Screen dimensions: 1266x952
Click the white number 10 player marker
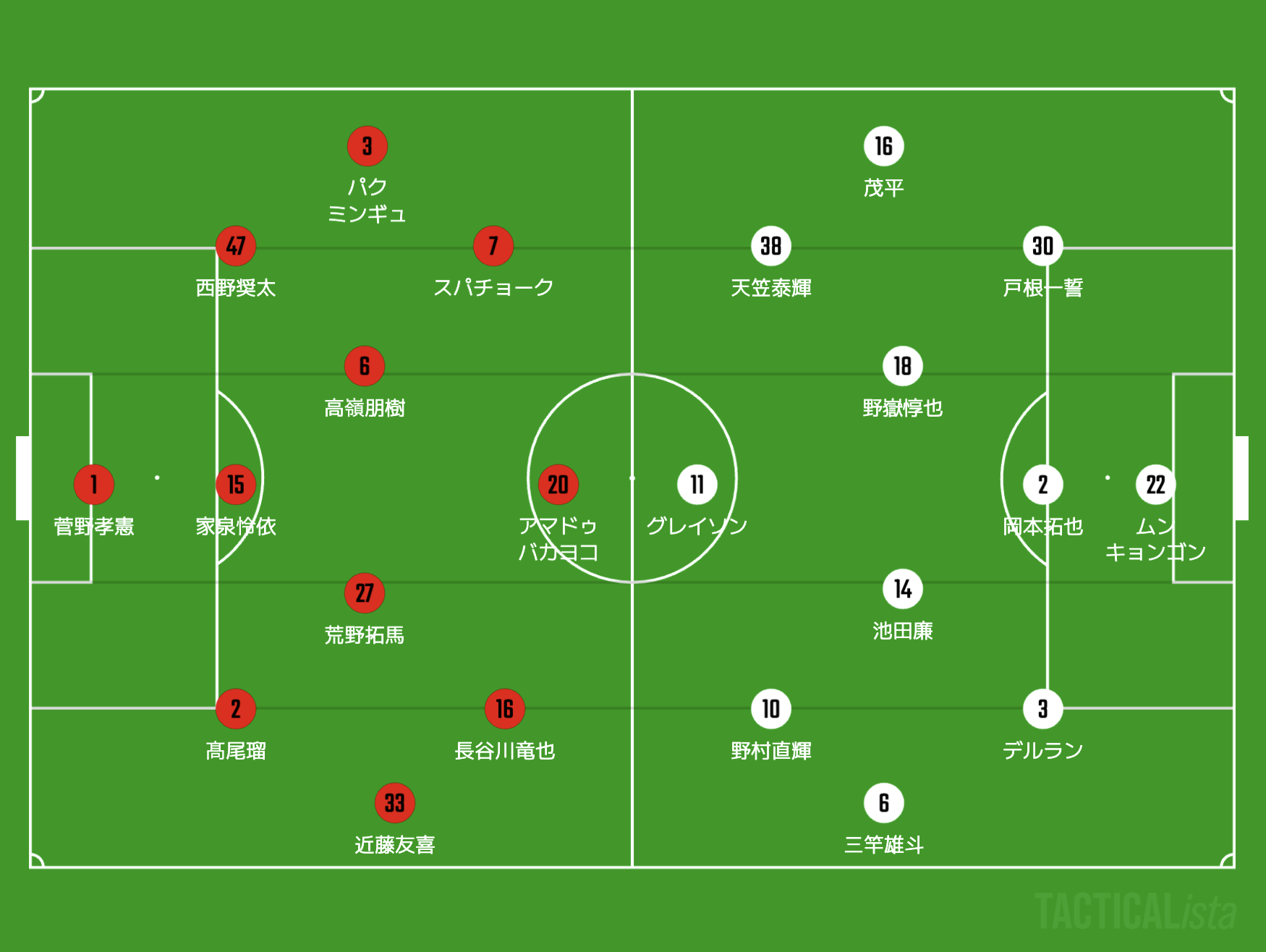coord(770,709)
